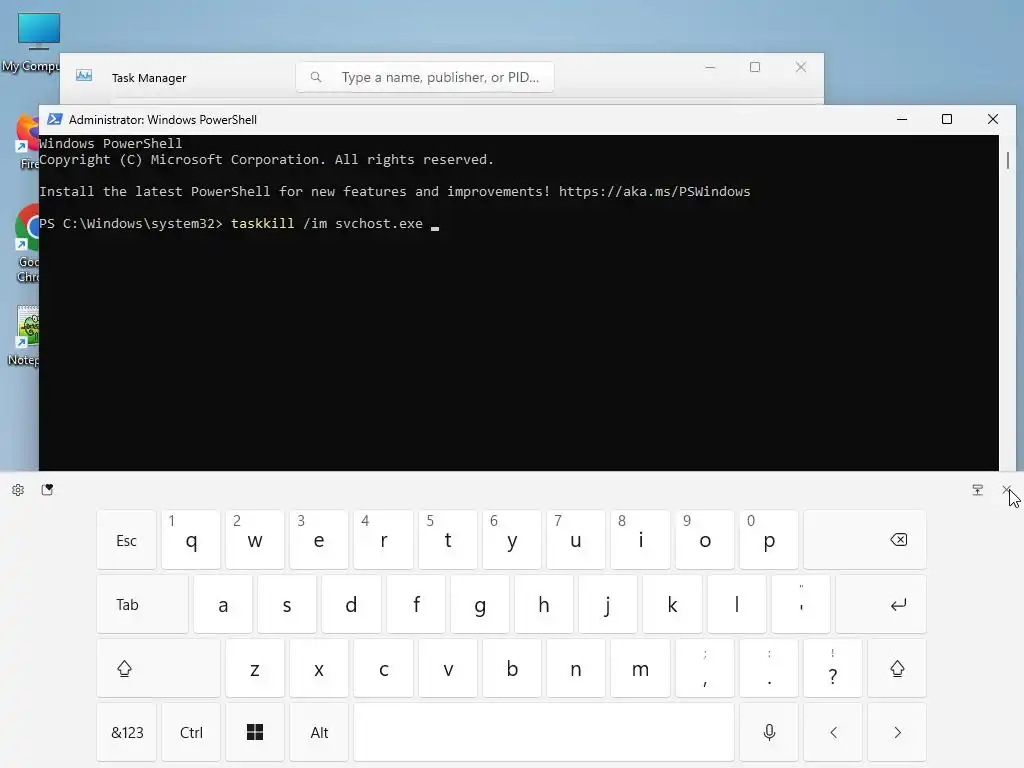Tap the j key
Image resolution: width=1024 pixels, height=768 pixels.
coord(607,604)
